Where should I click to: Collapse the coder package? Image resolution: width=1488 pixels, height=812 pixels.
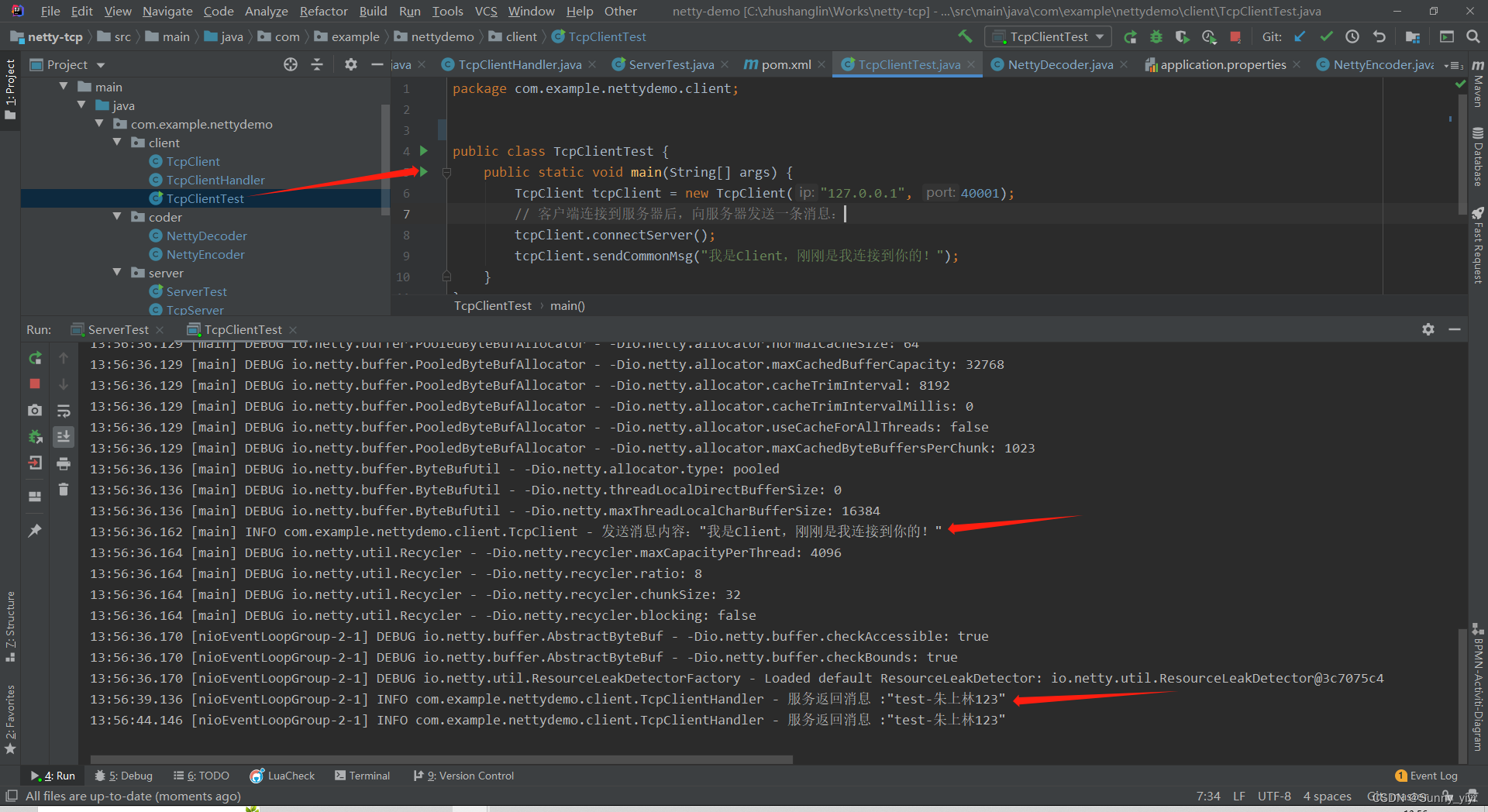(x=117, y=217)
